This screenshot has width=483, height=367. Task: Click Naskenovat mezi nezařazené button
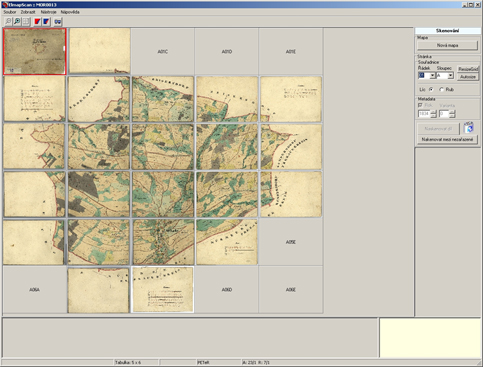447,139
